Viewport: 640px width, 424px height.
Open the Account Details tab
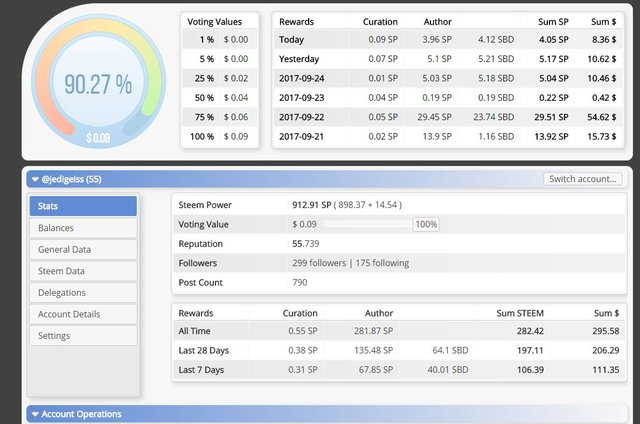[83, 314]
